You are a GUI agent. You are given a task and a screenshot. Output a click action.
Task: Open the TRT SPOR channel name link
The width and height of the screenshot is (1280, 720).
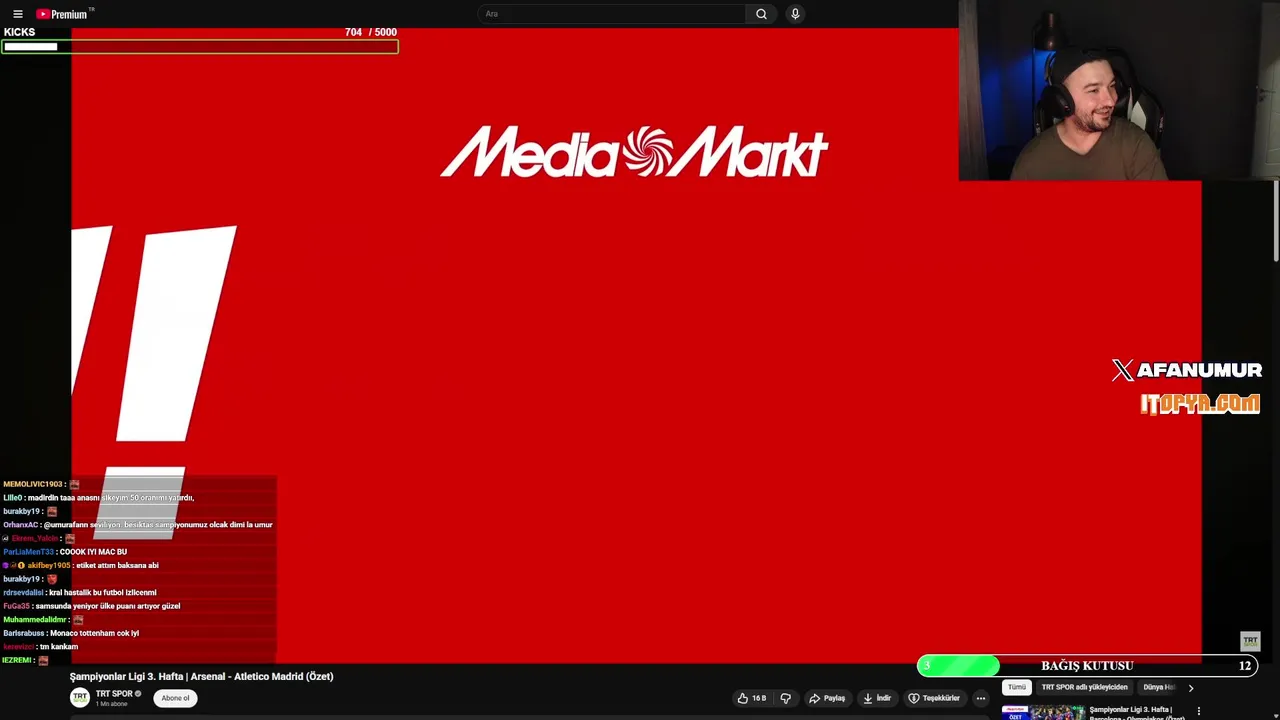[x=114, y=694]
